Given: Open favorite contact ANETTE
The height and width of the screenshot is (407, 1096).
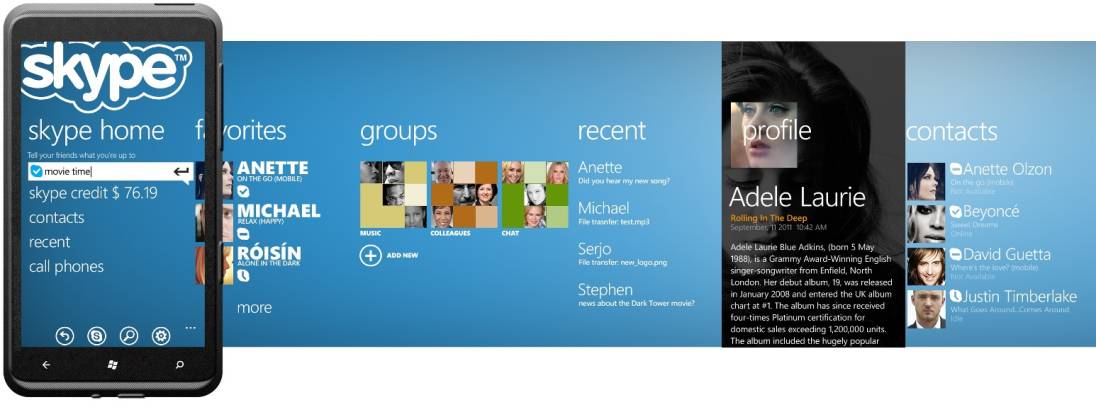Looking at the screenshot, I should [x=273, y=168].
